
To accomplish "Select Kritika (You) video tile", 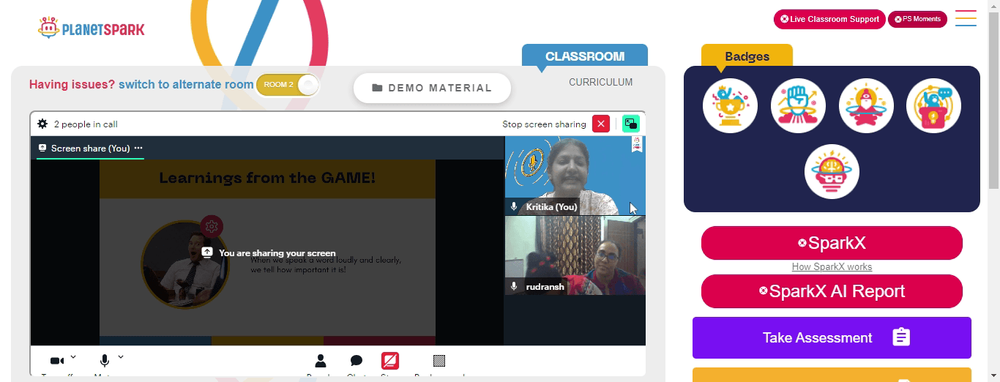I will pyautogui.click(x=575, y=175).
